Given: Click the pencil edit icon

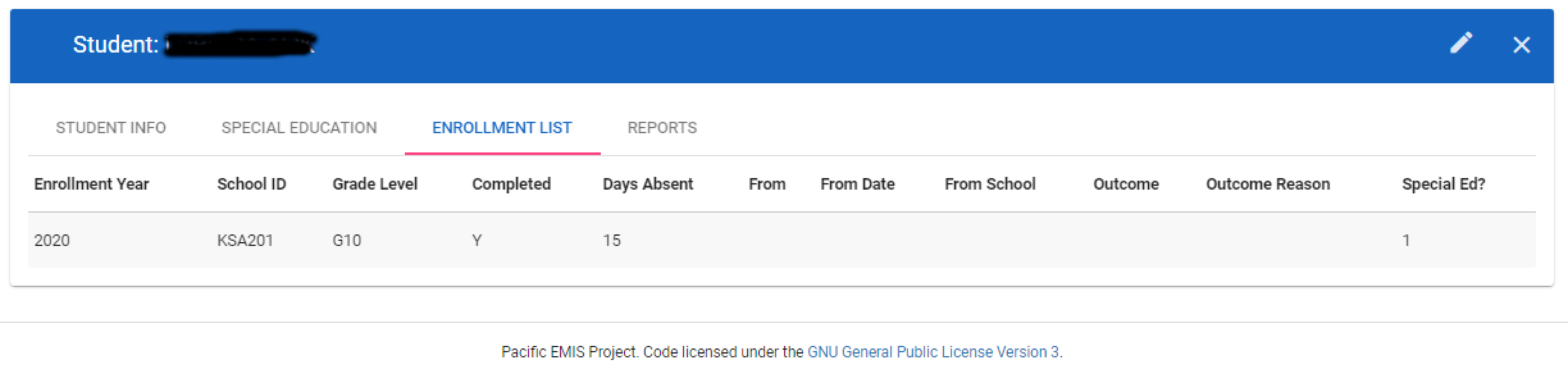Looking at the screenshot, I should pyautogui.click(x=1461, y=44).
